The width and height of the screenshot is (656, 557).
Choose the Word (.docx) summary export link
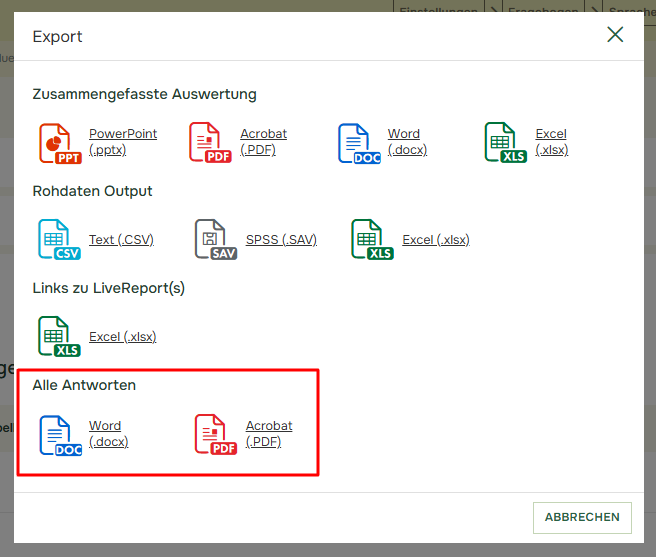pos(407,142)
